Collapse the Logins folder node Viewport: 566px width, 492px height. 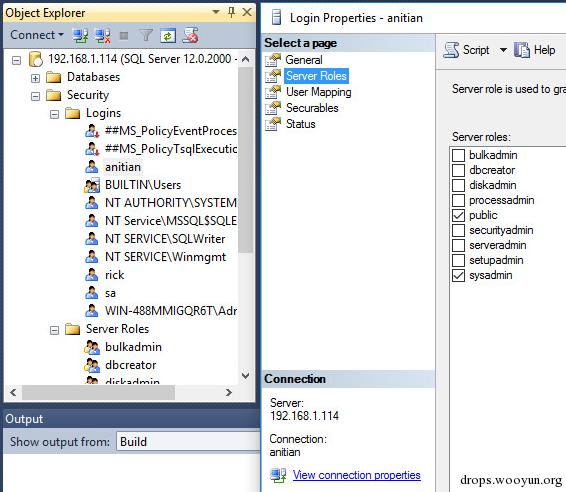pyautogui.click(x=54, y=114)
